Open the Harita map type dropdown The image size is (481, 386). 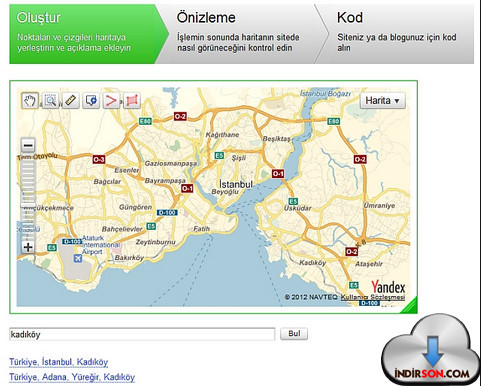(383, 101)
